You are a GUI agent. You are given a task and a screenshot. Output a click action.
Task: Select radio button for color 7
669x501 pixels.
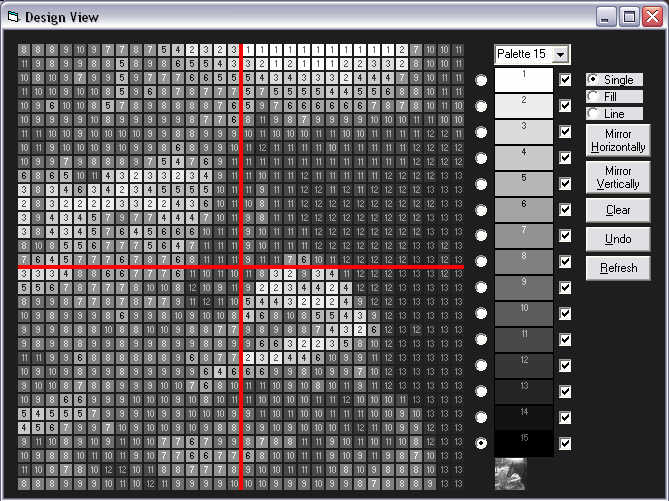point(481,236)
